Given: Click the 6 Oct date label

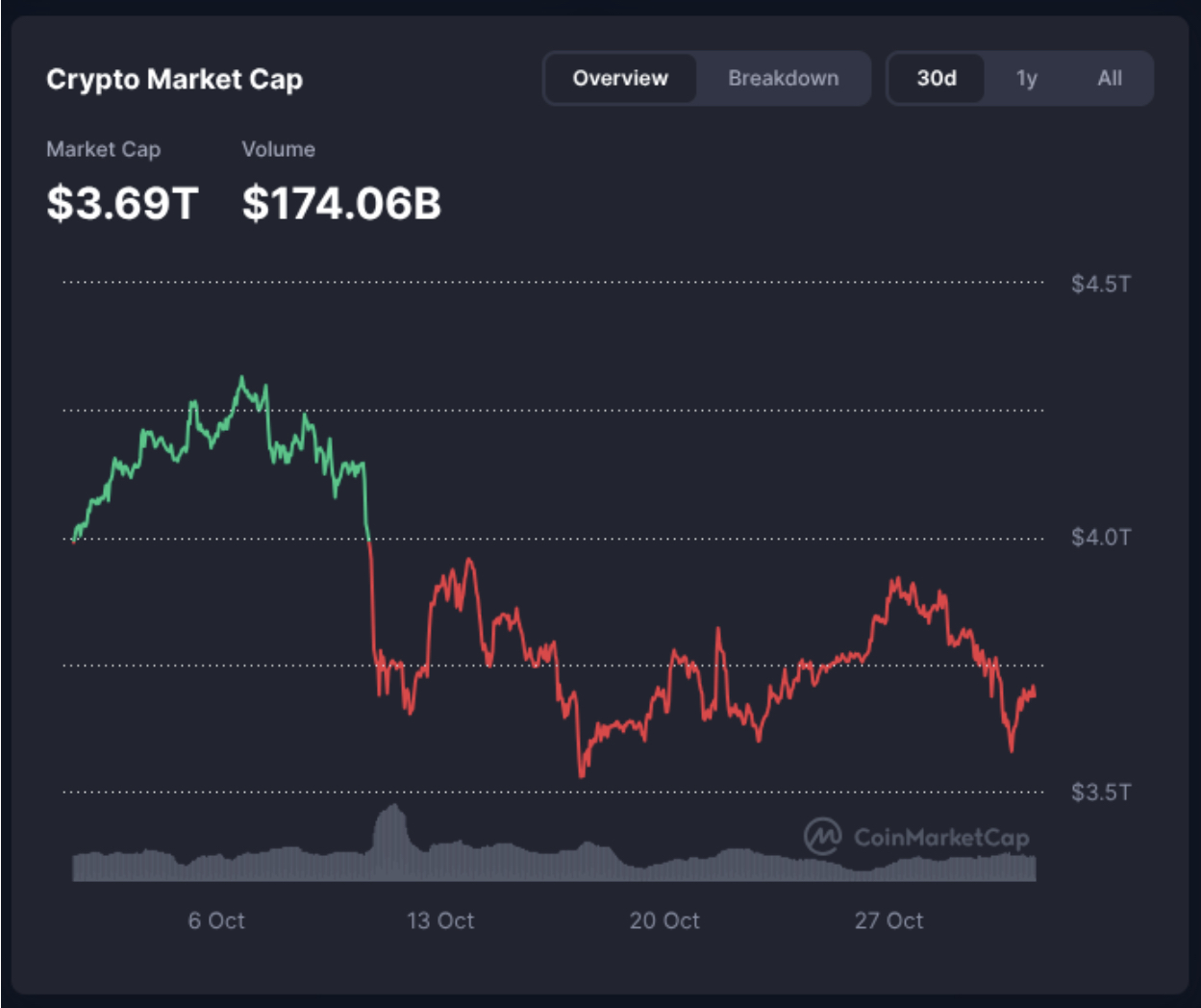Looking at the screenshot, I should [216, 920].
